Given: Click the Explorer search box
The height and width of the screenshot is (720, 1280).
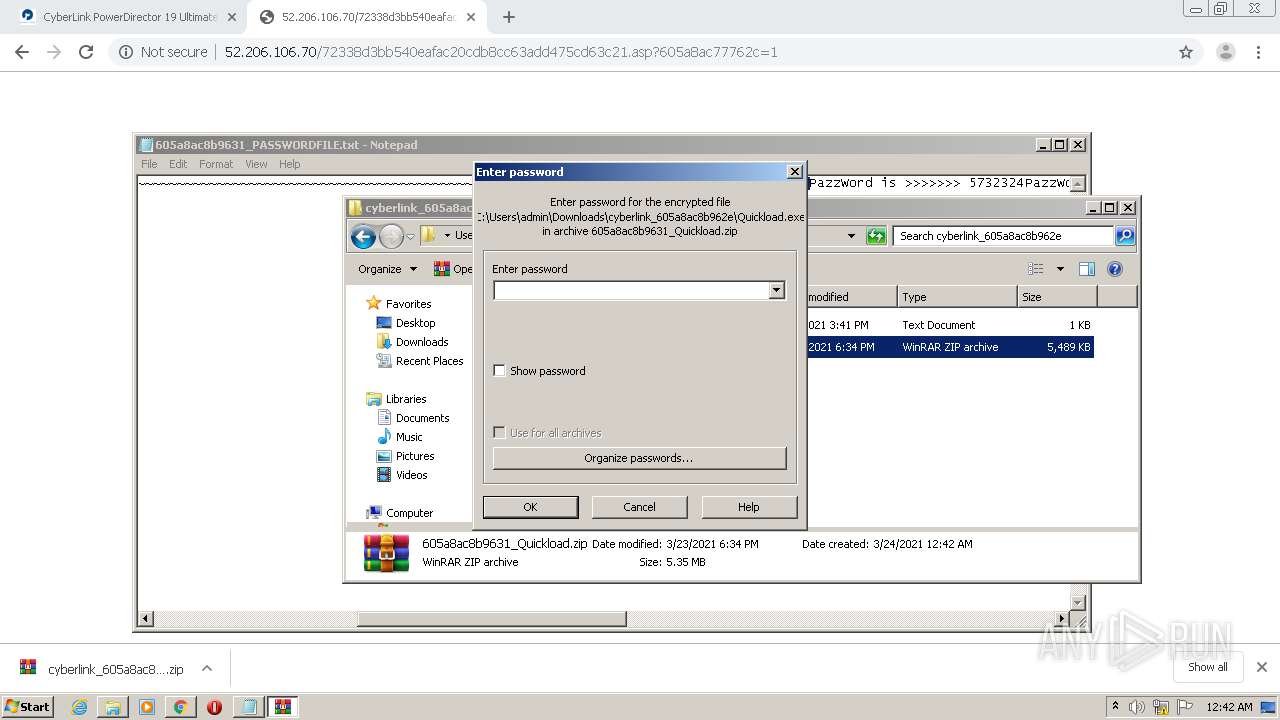Looking at the screenshot, I should point(1003,236).
